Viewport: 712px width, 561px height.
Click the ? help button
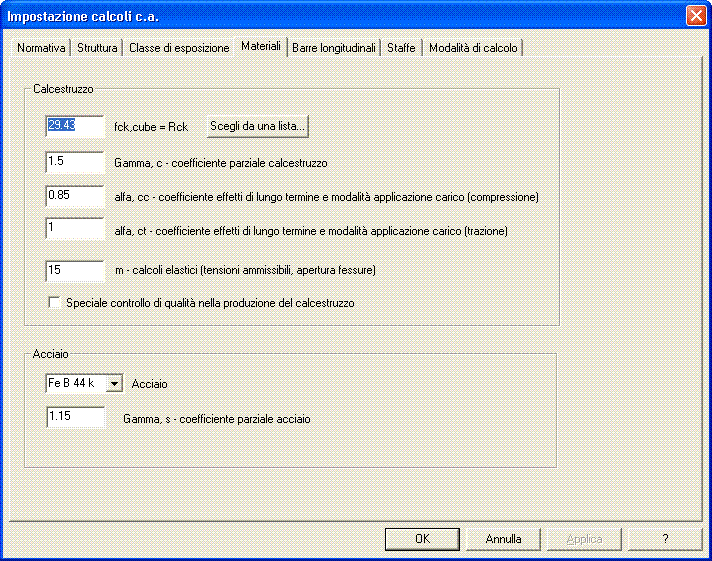coord(665,538)
